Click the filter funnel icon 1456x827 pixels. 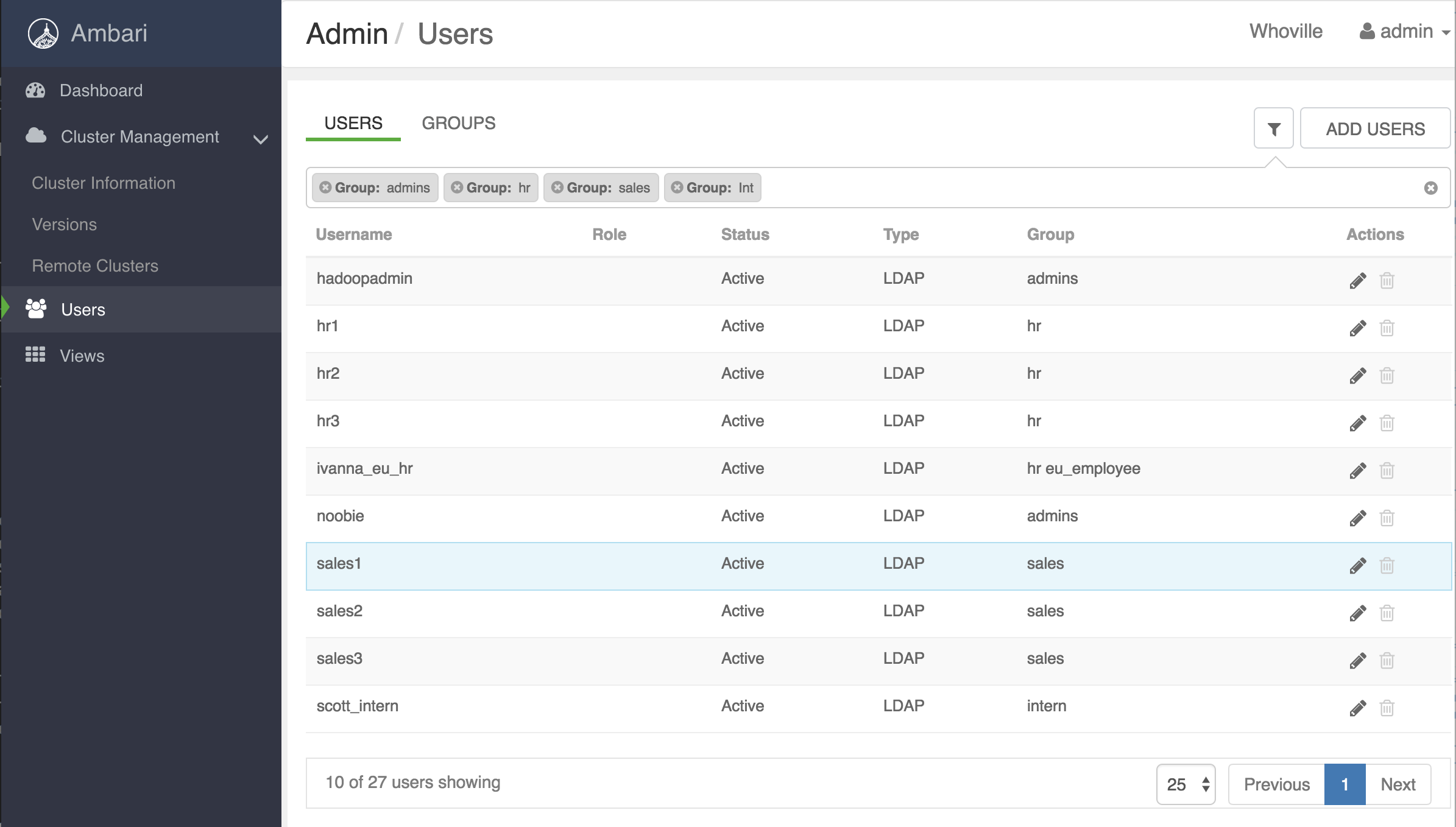pos(1273,128)
